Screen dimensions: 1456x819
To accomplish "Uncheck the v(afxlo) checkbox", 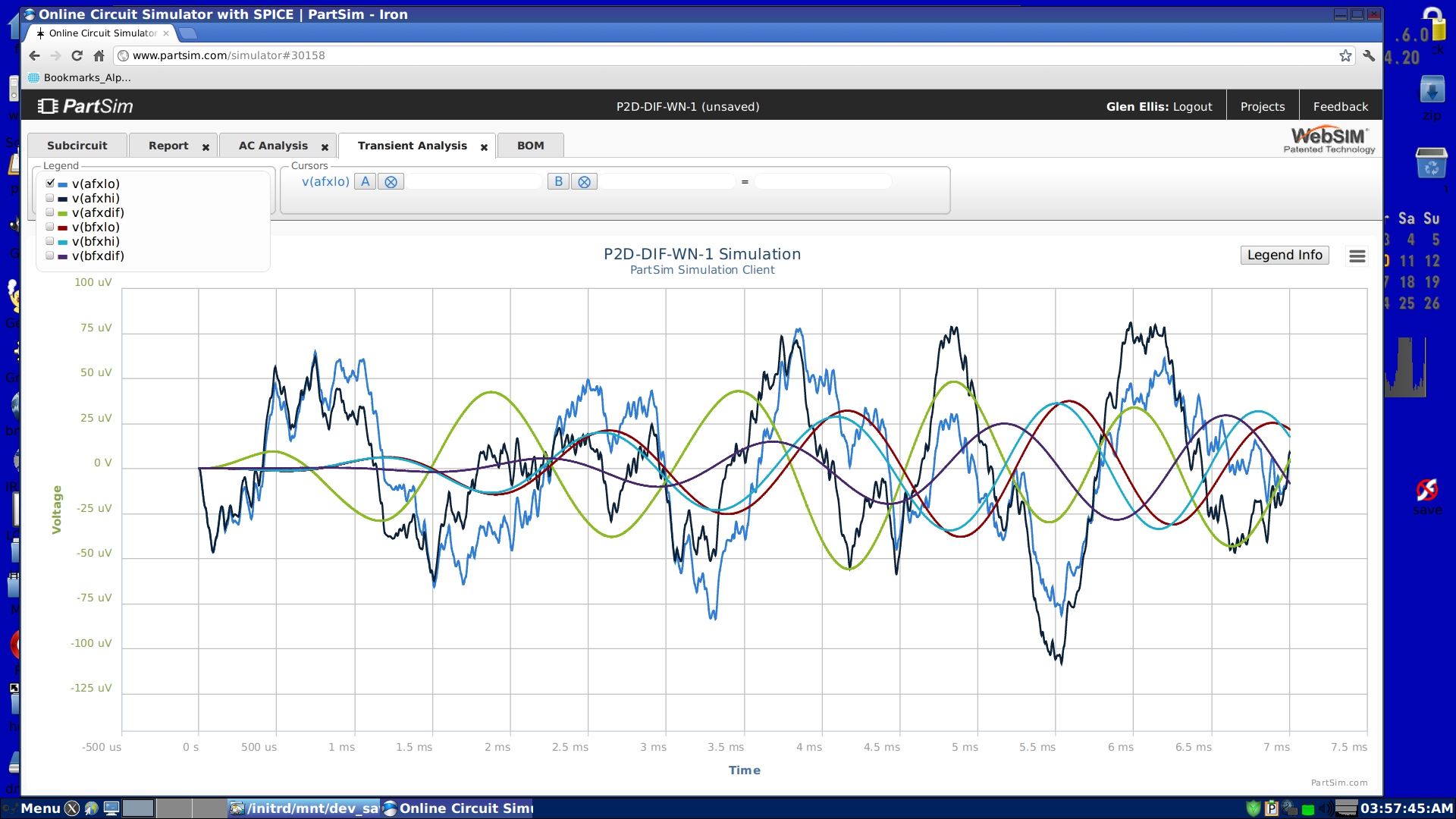I will click(50, 184).
